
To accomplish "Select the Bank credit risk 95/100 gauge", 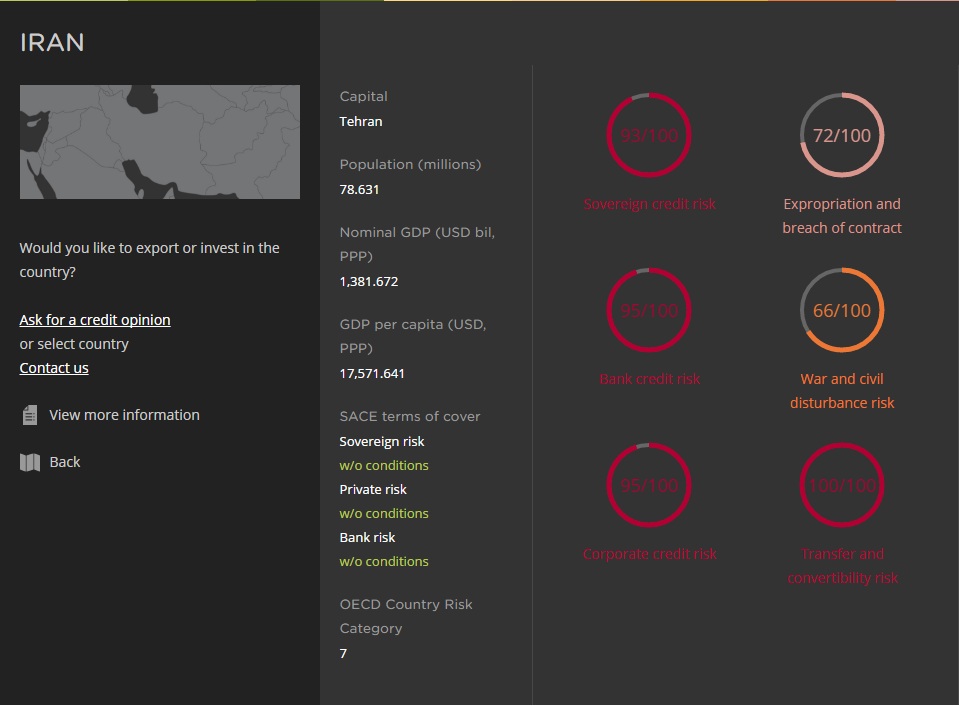I will point(649,311).
